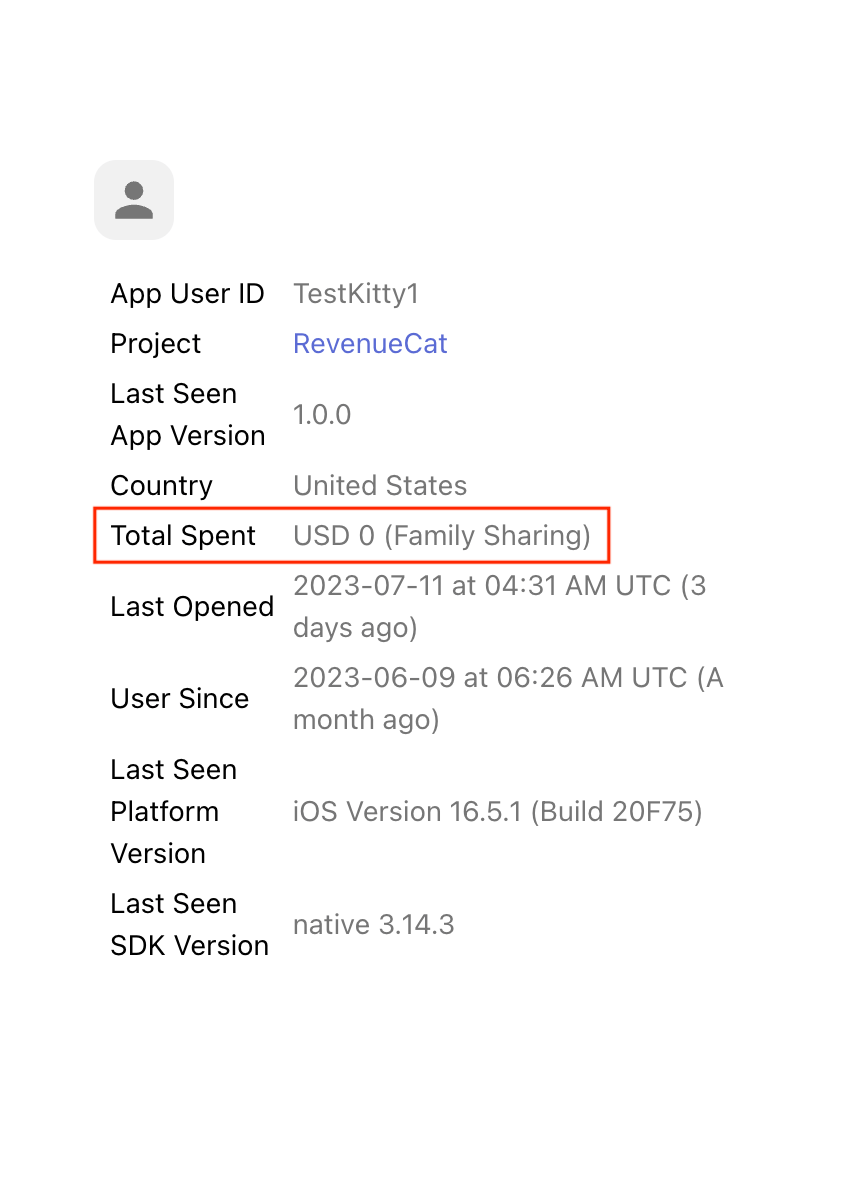Click the Country label
866x1198 pixels.
(x=161, y=486)
